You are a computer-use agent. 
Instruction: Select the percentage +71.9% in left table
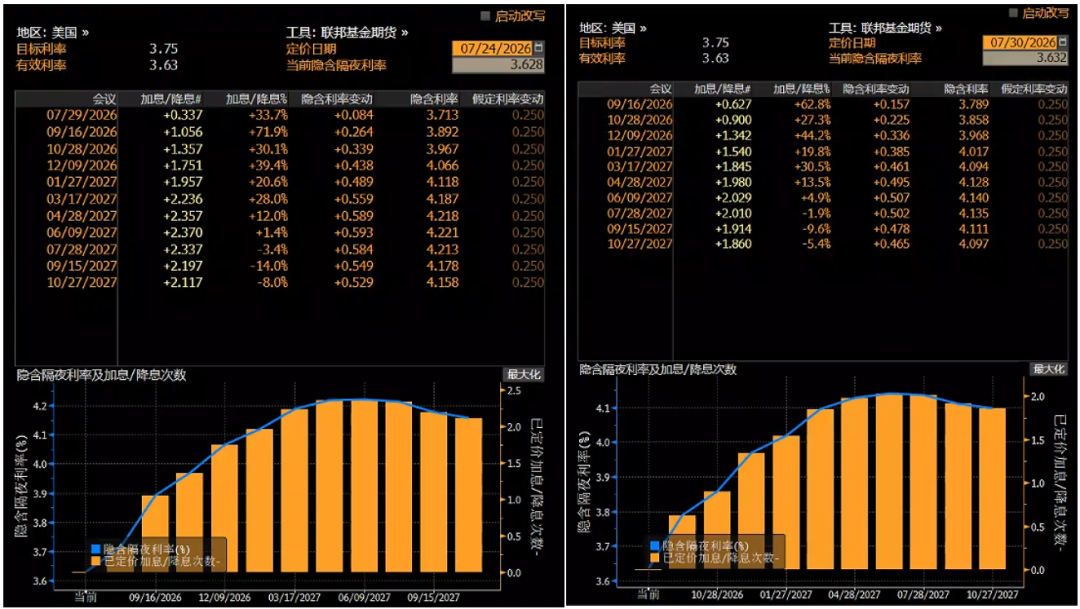click(268, 132)
